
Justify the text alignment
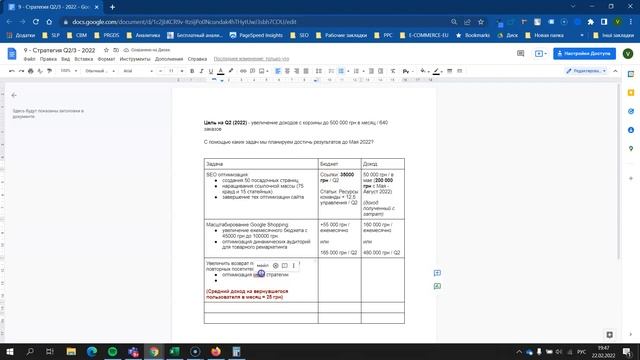coord(306,71)
